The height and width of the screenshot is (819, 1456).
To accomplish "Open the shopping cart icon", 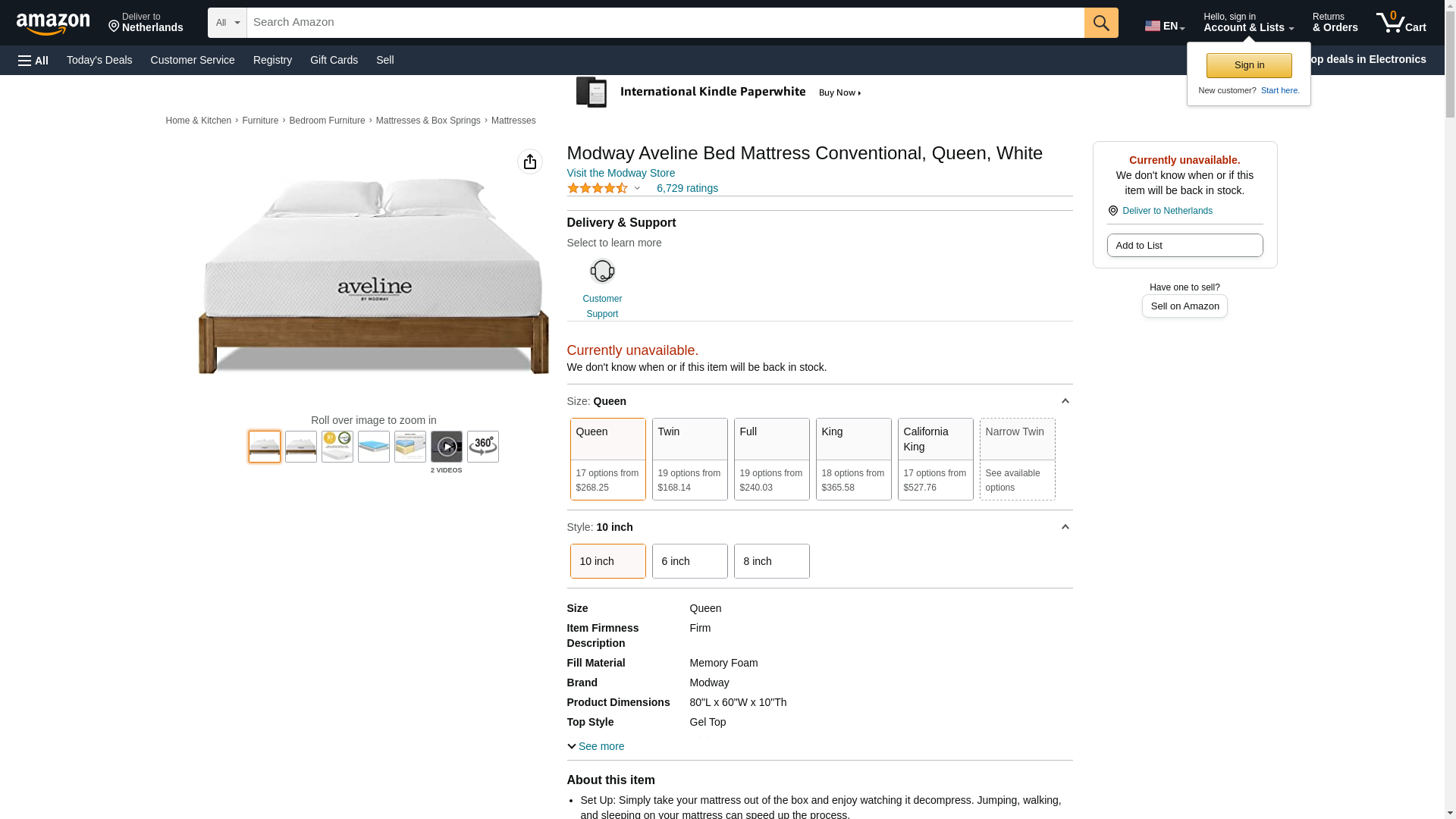I will tap(1401, 23).
